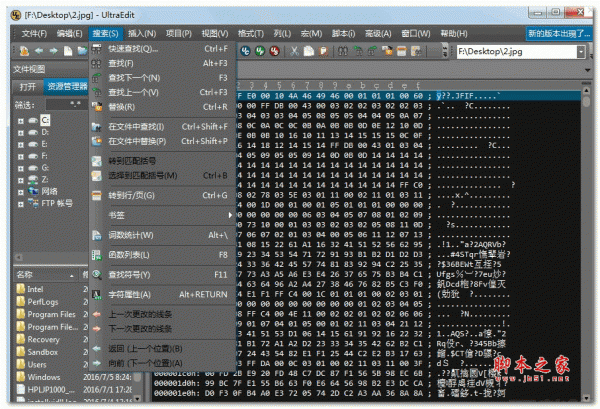600x409 pixels.
Task: Select the Users folder
Action: 37,365
